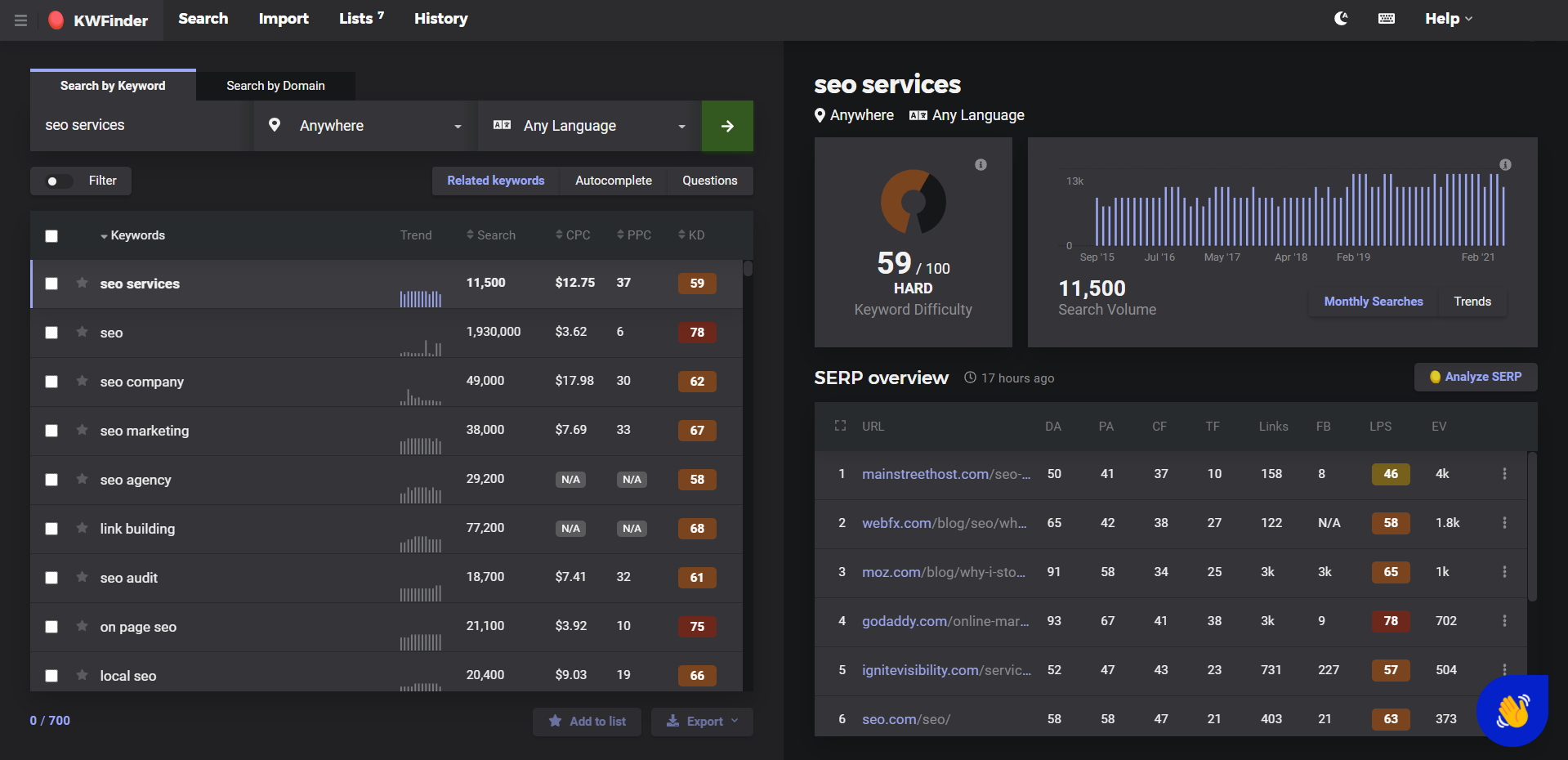Viewport: 1568px width, 760px height.
Task: Sort by Keywords column
Action: [132, 235]
